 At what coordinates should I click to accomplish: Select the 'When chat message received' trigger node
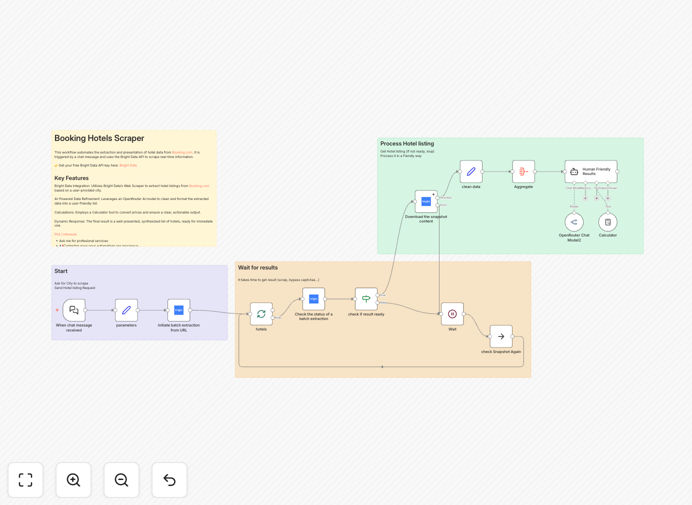[x=74, y=310]
